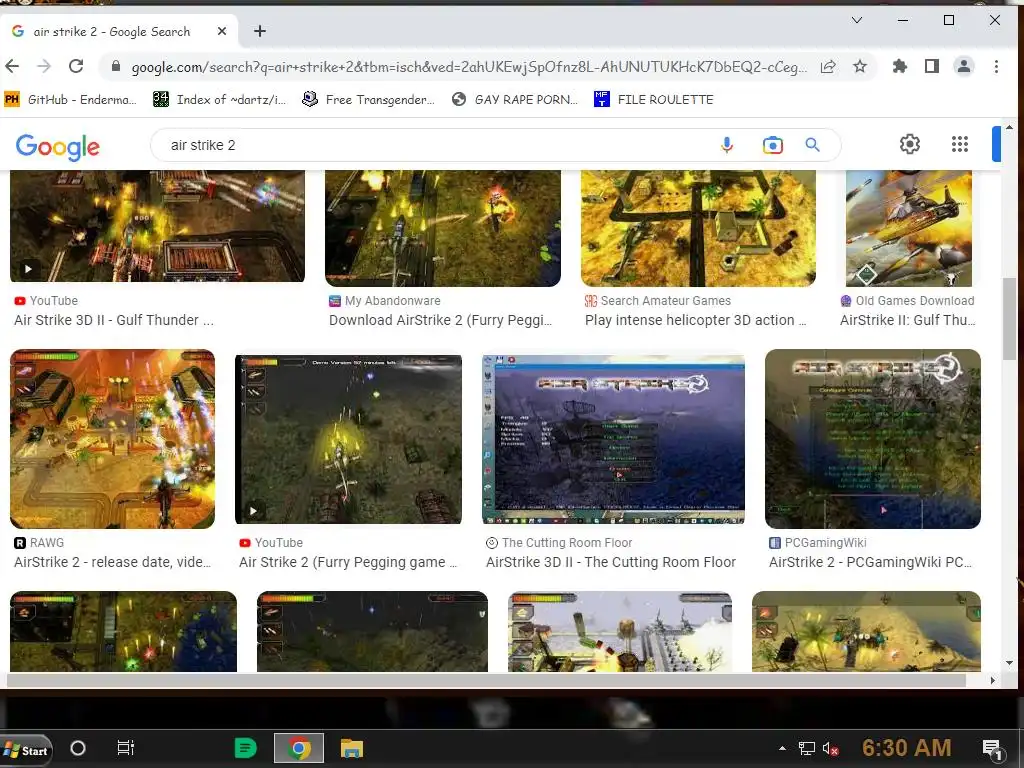
Task: Share this page using the share icon
Action: tap(828, 67)
